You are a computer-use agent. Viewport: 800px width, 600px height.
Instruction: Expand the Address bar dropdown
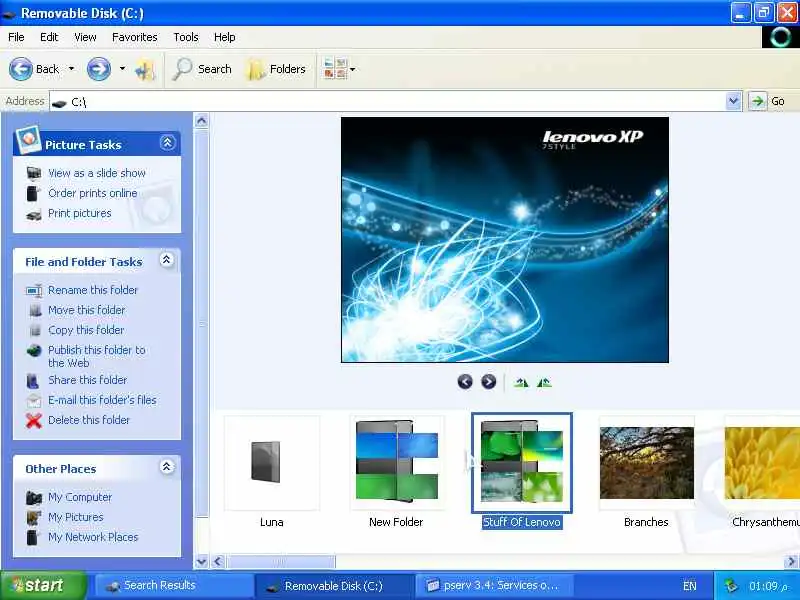click(733, 101)
